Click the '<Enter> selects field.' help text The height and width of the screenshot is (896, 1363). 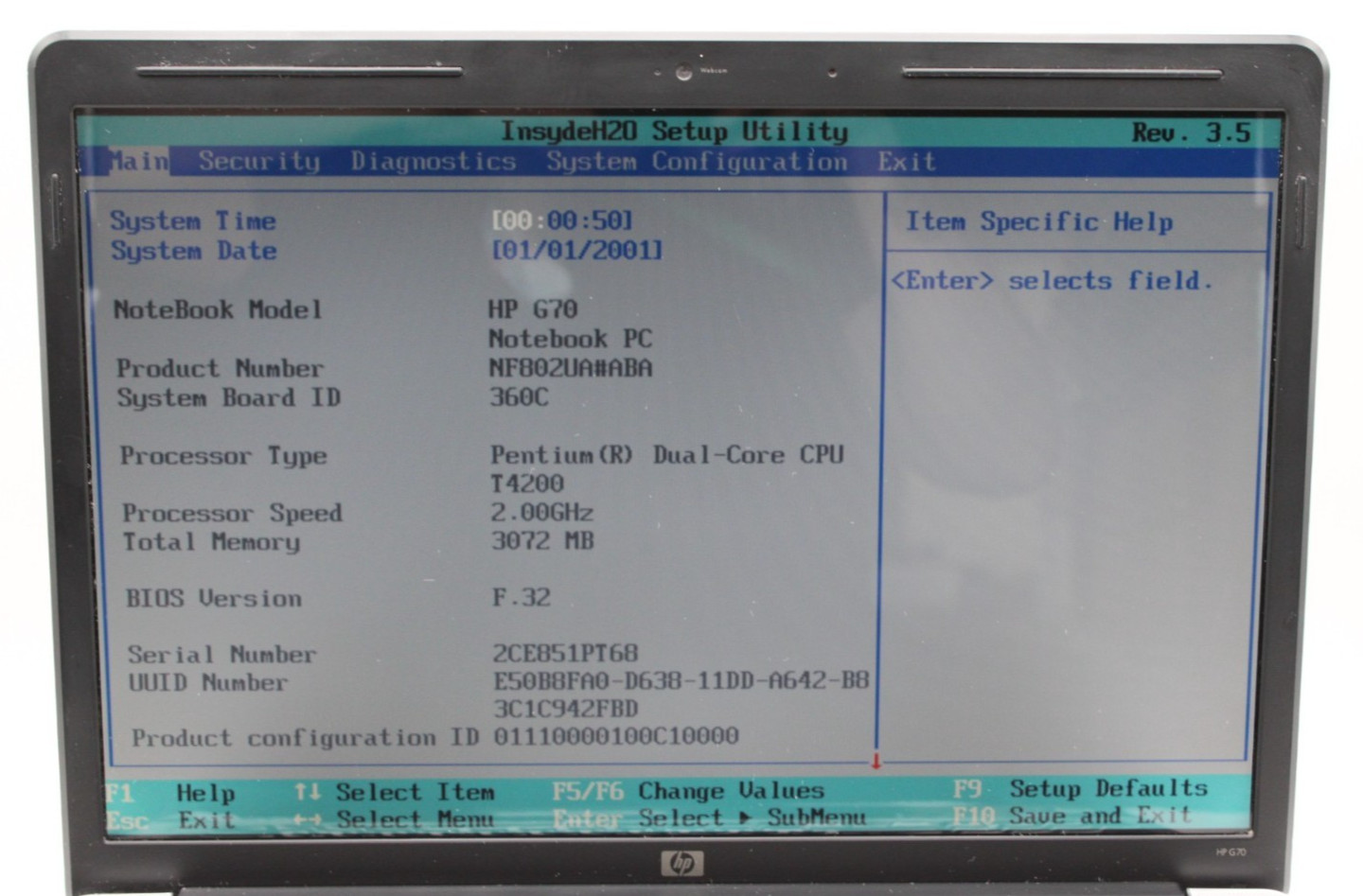pyautogui.click(x=1052, y=281)
